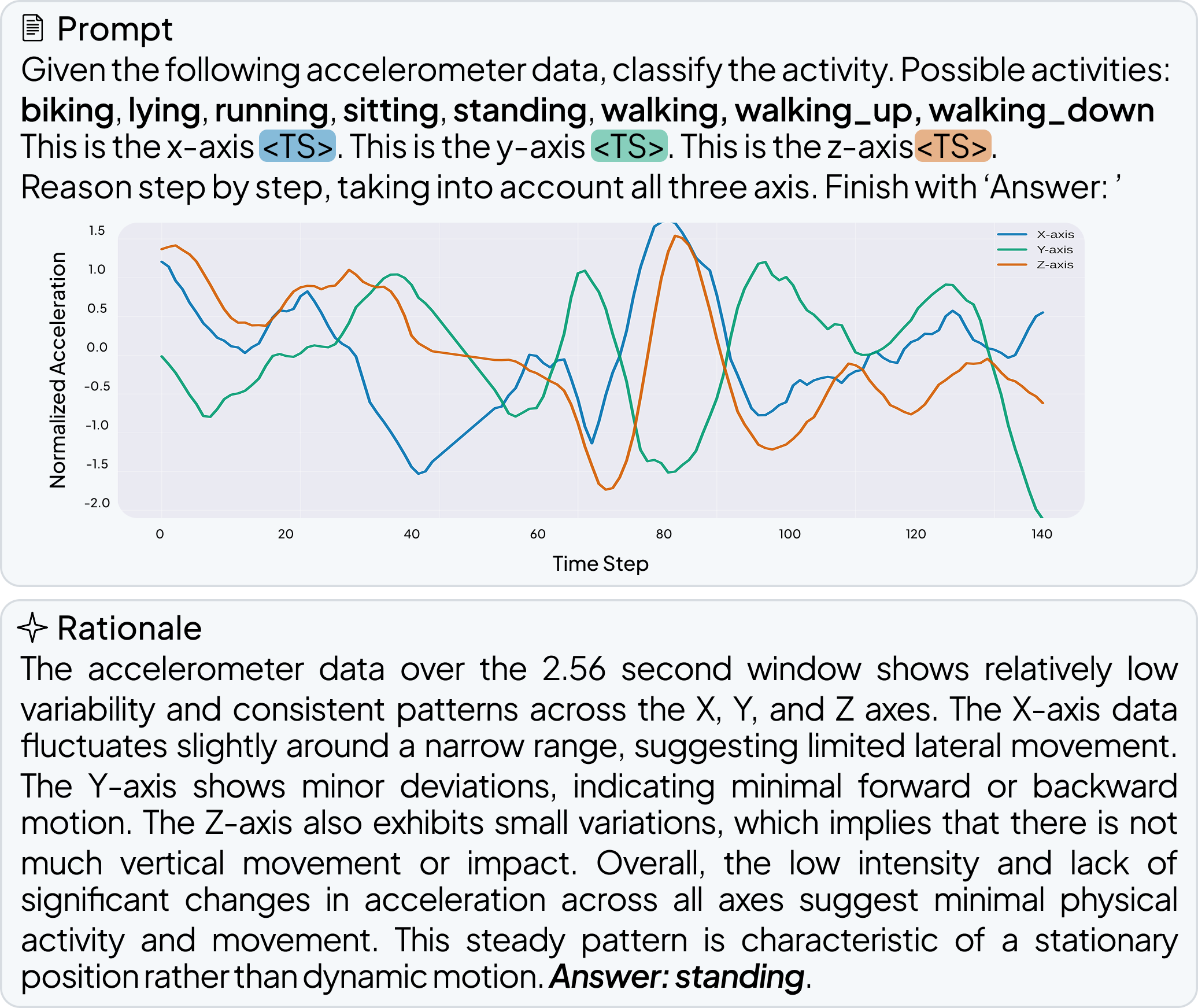The image size is (1198, 1008).
Task: Click the 140 tick on time axis
Action: (x=1041, y=534)
